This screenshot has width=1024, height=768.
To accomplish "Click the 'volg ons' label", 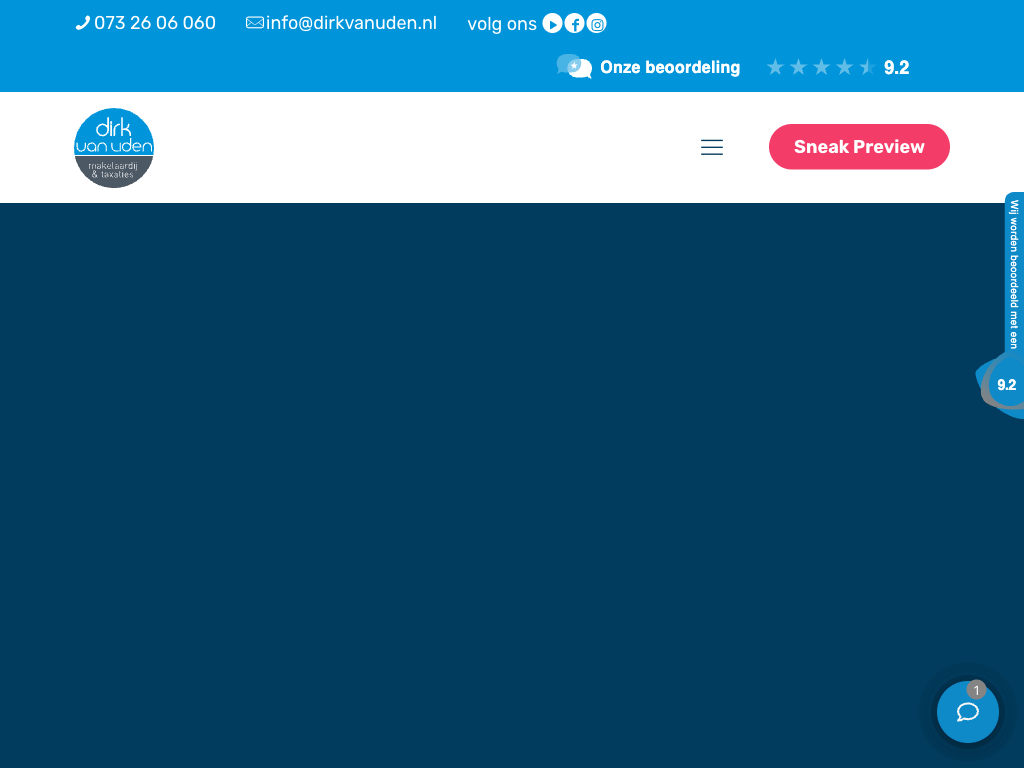I will 502,24.
